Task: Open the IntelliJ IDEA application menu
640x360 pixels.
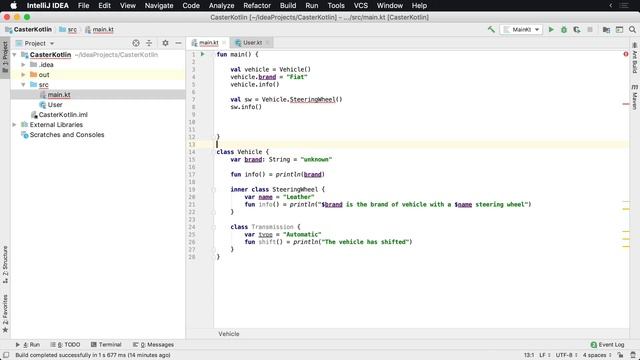Action: coord(48,6)
